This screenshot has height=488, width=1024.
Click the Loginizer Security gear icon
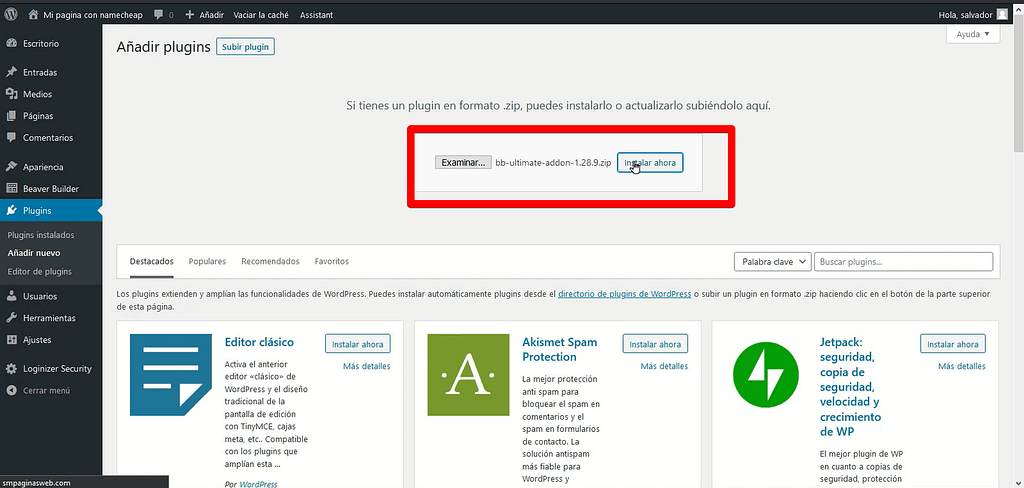(x=11, y=368)
